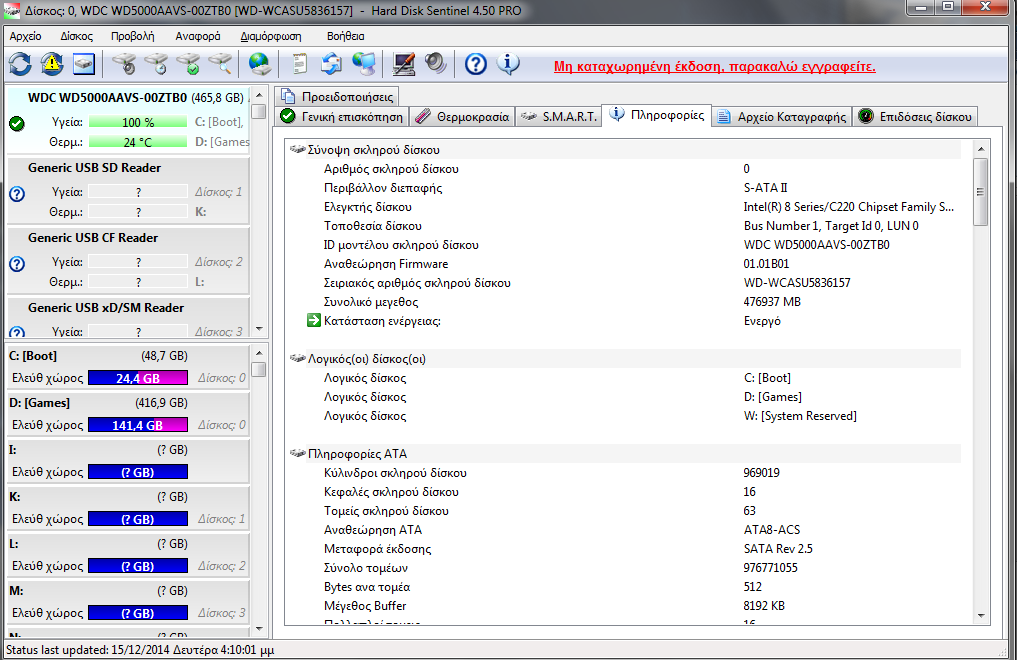Click the SATA Rev 2.5 value

tap(778, 548)
